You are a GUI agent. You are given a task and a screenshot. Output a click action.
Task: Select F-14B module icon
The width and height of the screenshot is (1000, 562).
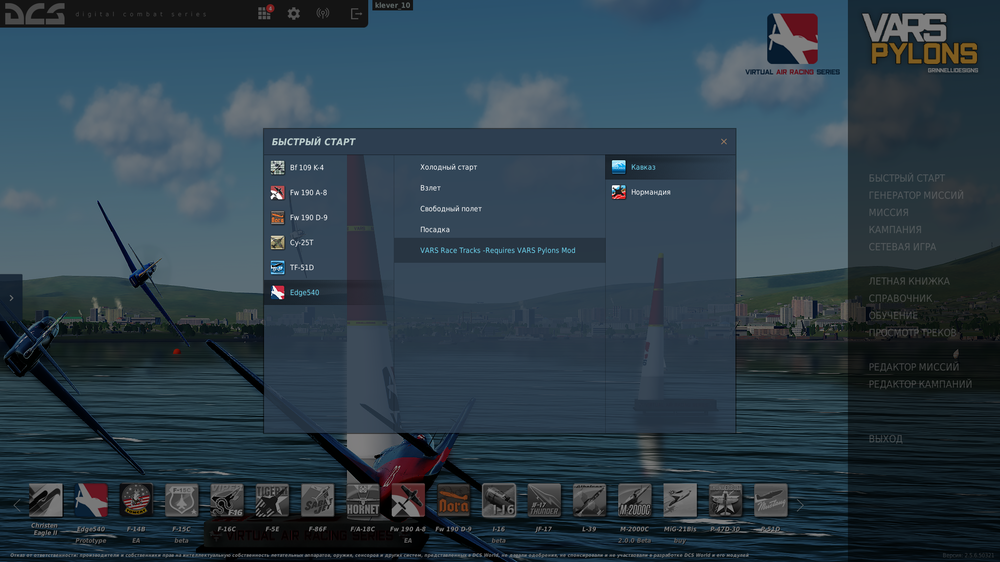tap(136, 500)
